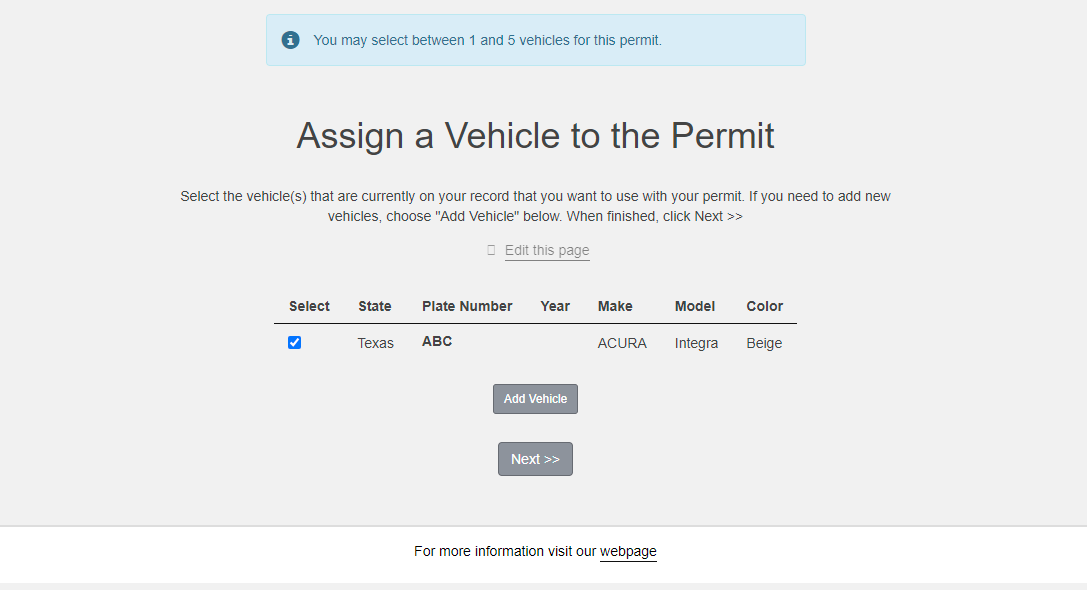Click the Model column header
1087x590 pixels.
coord(695,306)
